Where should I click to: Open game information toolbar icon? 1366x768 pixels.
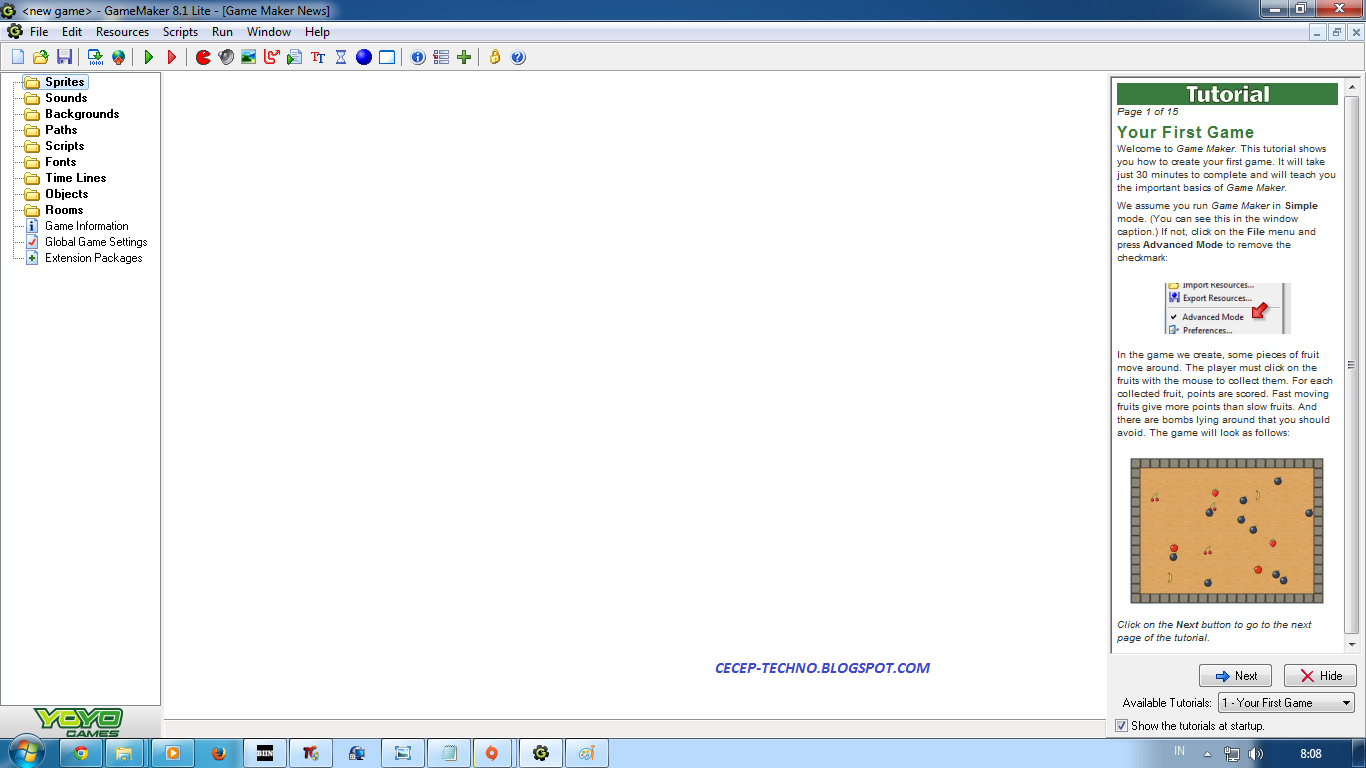point(418,57)
